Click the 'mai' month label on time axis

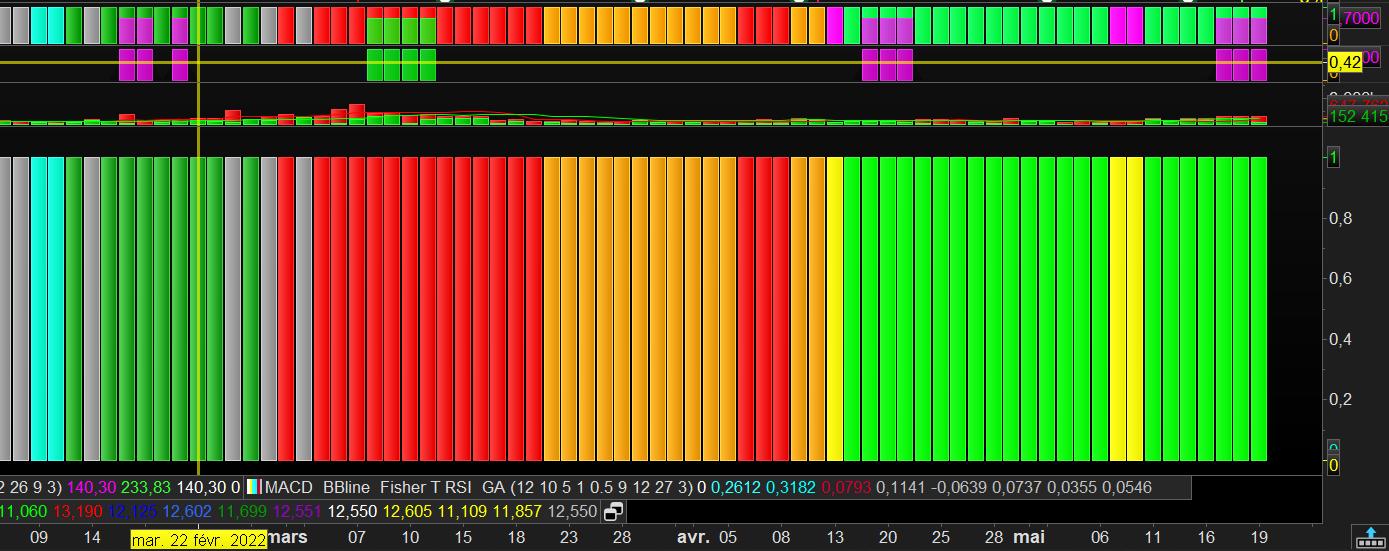[x=1029, y=538]
